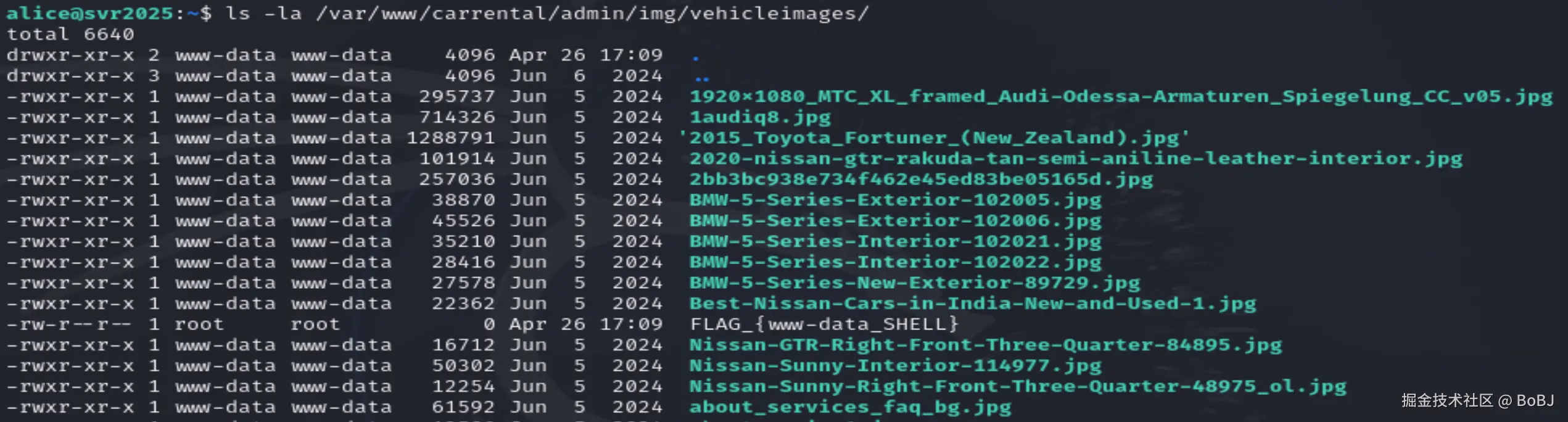The height and width of the screenshot is (422, 1568).
Task: Select the BMW-5-Series-Exterior-102006.jpg file
Action: (895, 221)
